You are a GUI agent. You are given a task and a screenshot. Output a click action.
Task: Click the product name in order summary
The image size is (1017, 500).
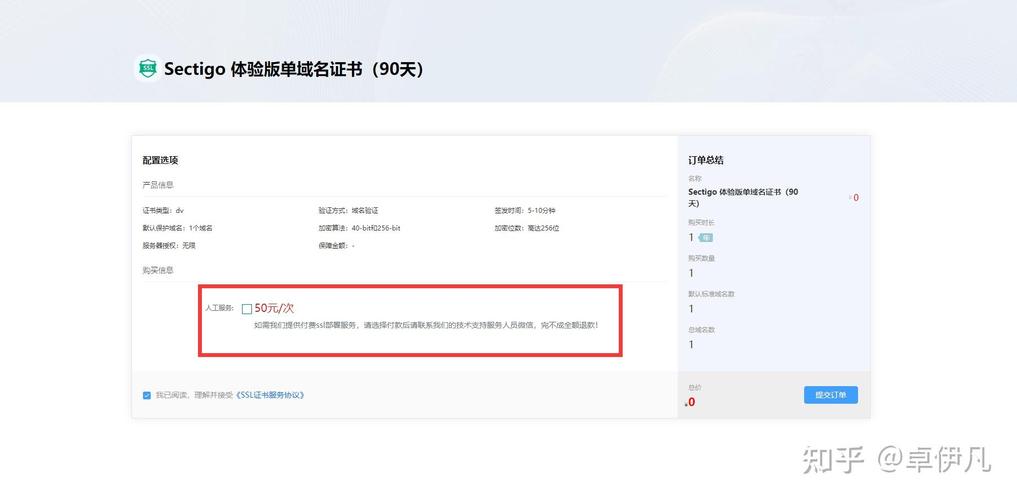pos(743,198)
